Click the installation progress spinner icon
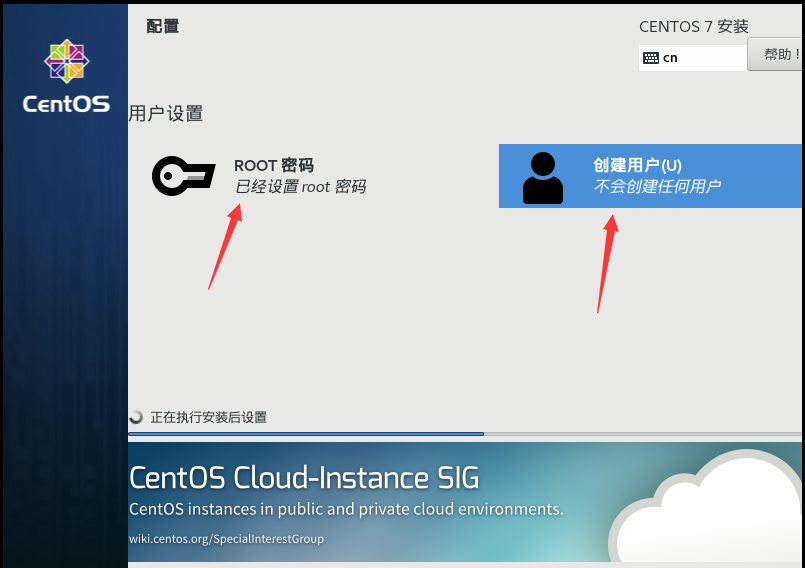The image size is (805, 568). (137, 416)
